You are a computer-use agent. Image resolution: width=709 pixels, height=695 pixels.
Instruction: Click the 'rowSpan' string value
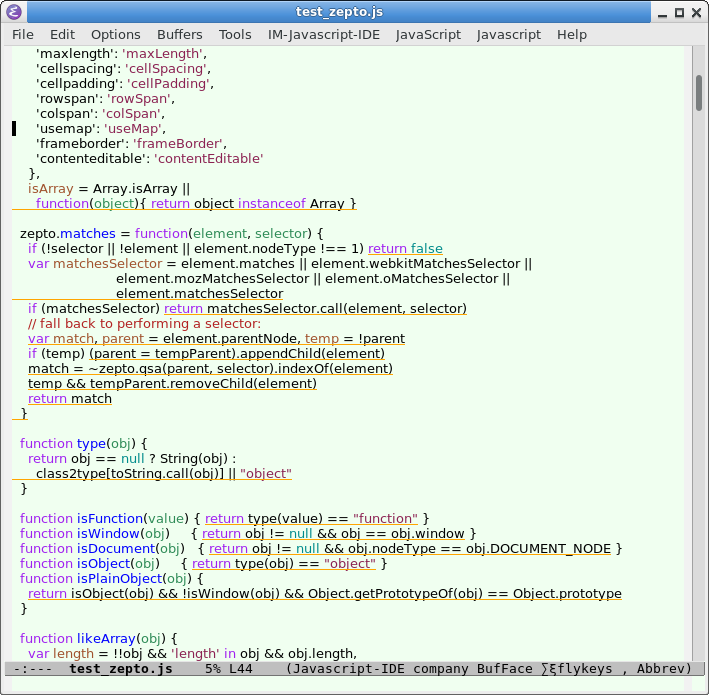pos(139,99)
